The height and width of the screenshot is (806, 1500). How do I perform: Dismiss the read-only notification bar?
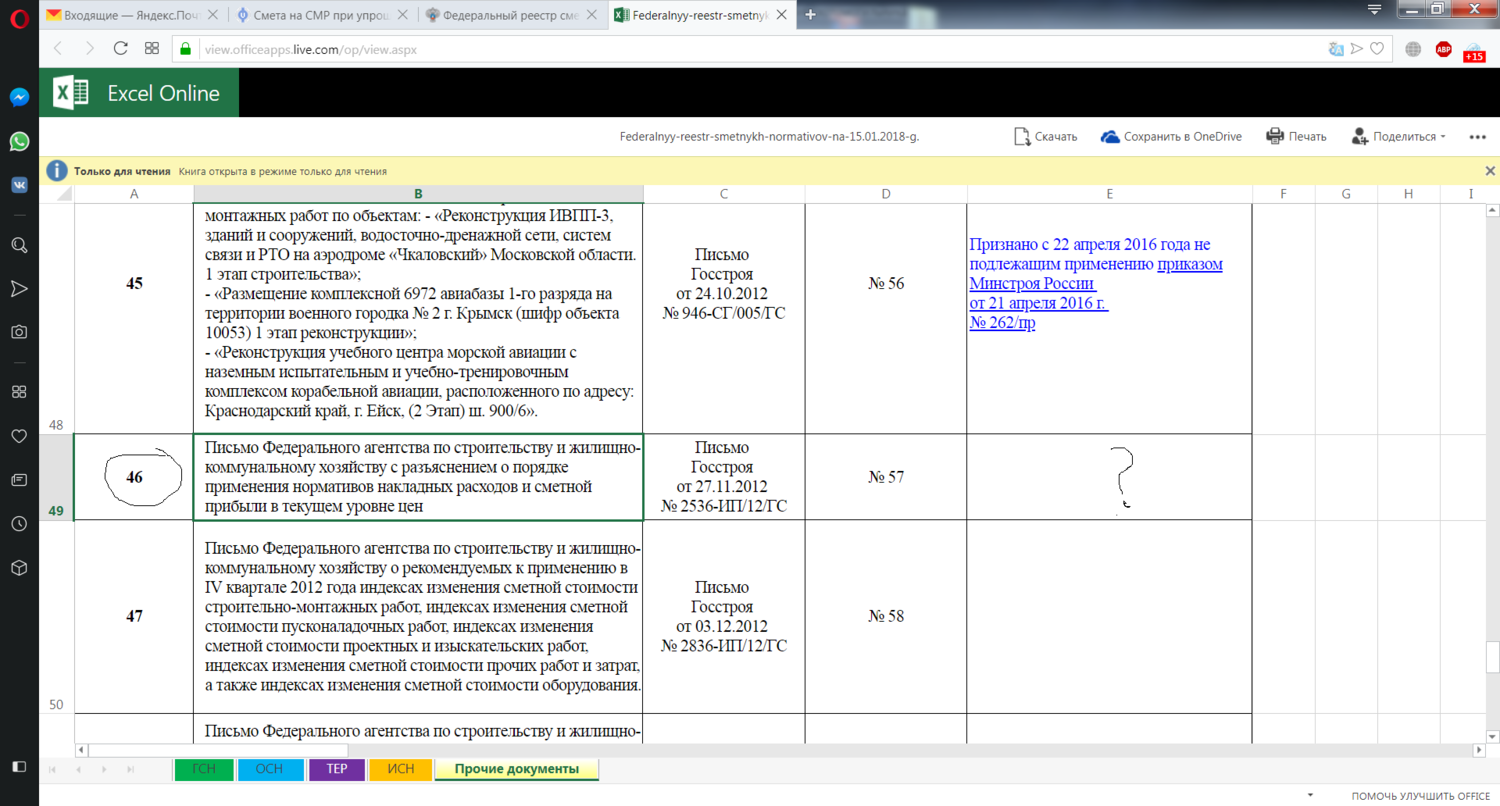point(1490,171)
